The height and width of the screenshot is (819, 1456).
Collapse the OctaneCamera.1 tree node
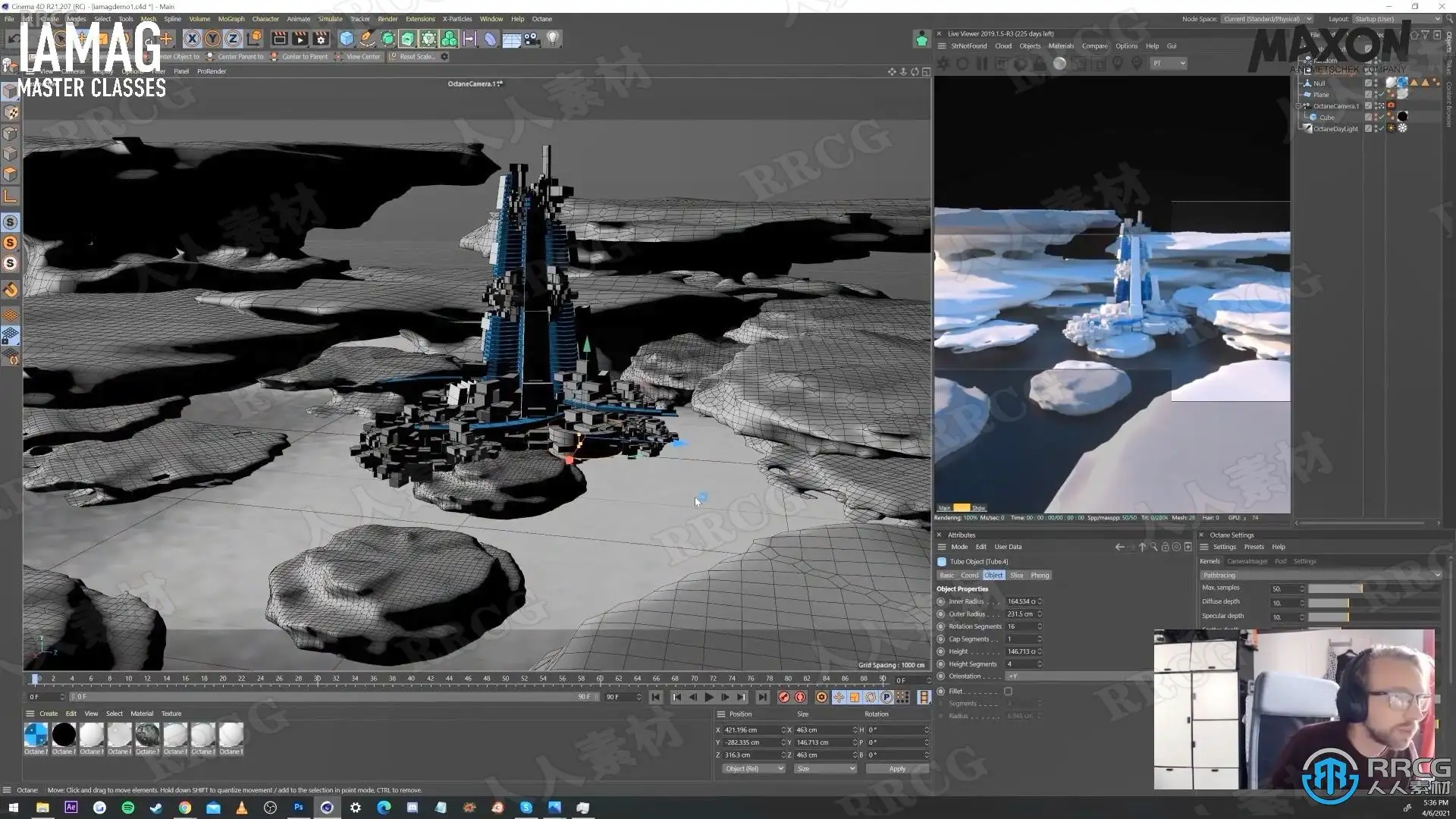pos(1298,106)
